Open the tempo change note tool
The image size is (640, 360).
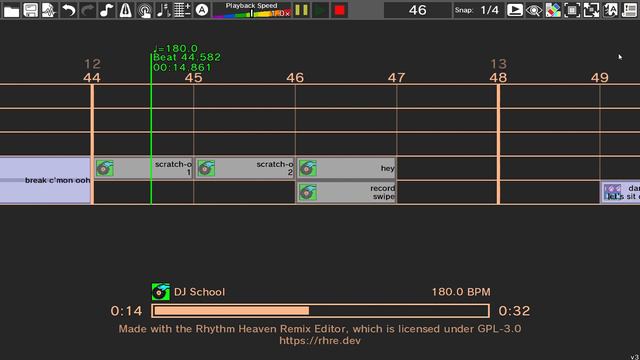click(164, 10)
